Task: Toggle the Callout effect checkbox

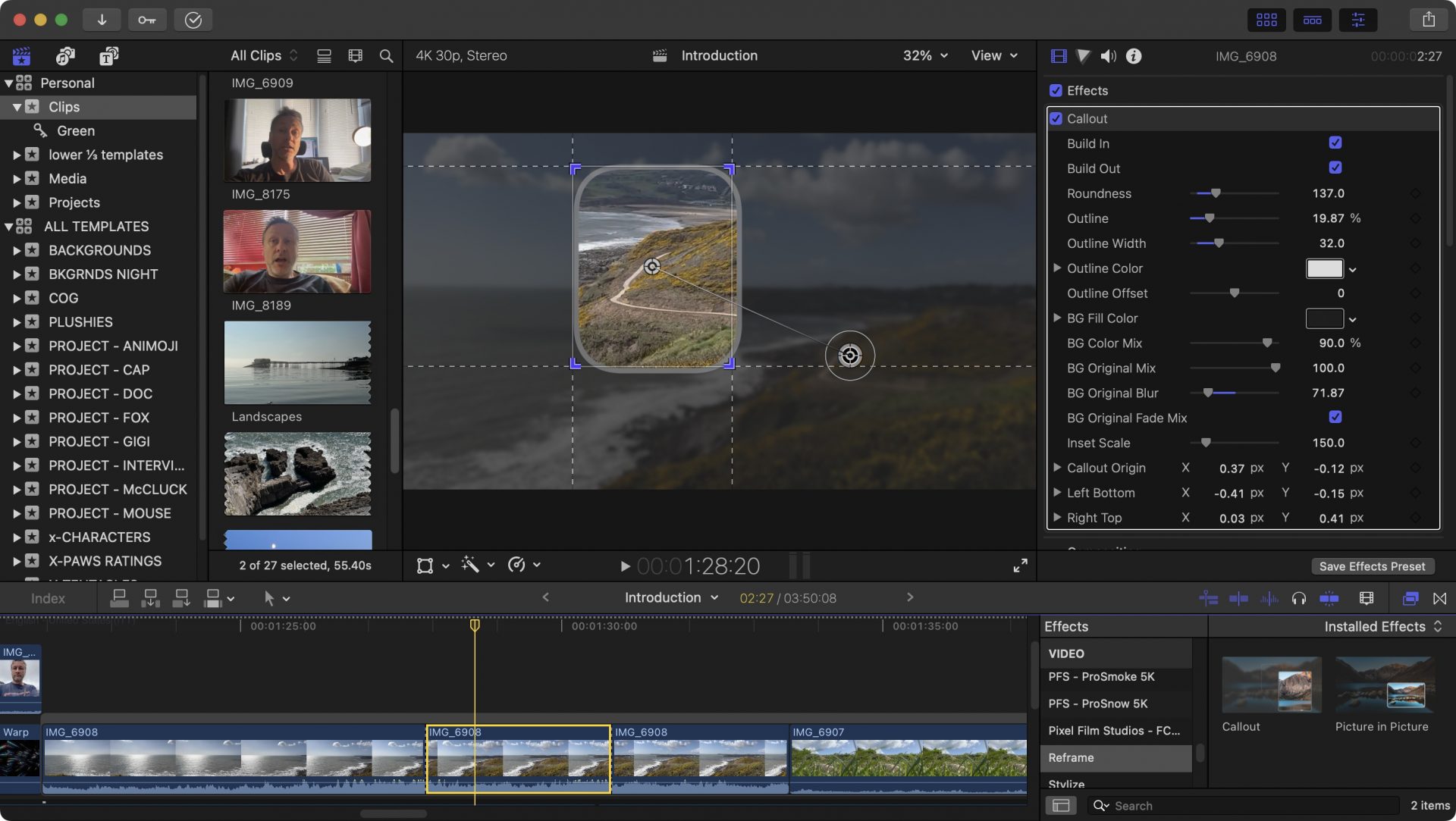Action: click(1056, 118)
